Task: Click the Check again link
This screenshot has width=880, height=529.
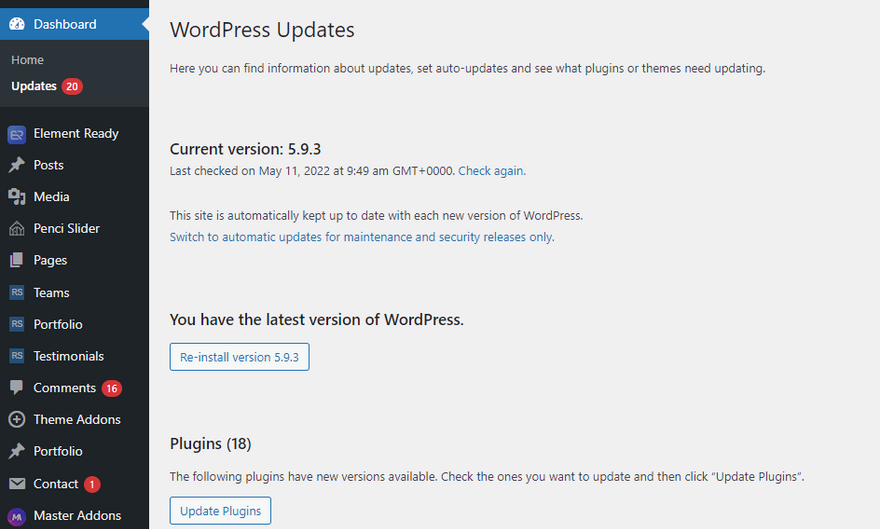Action: click(x=490, y=171)
